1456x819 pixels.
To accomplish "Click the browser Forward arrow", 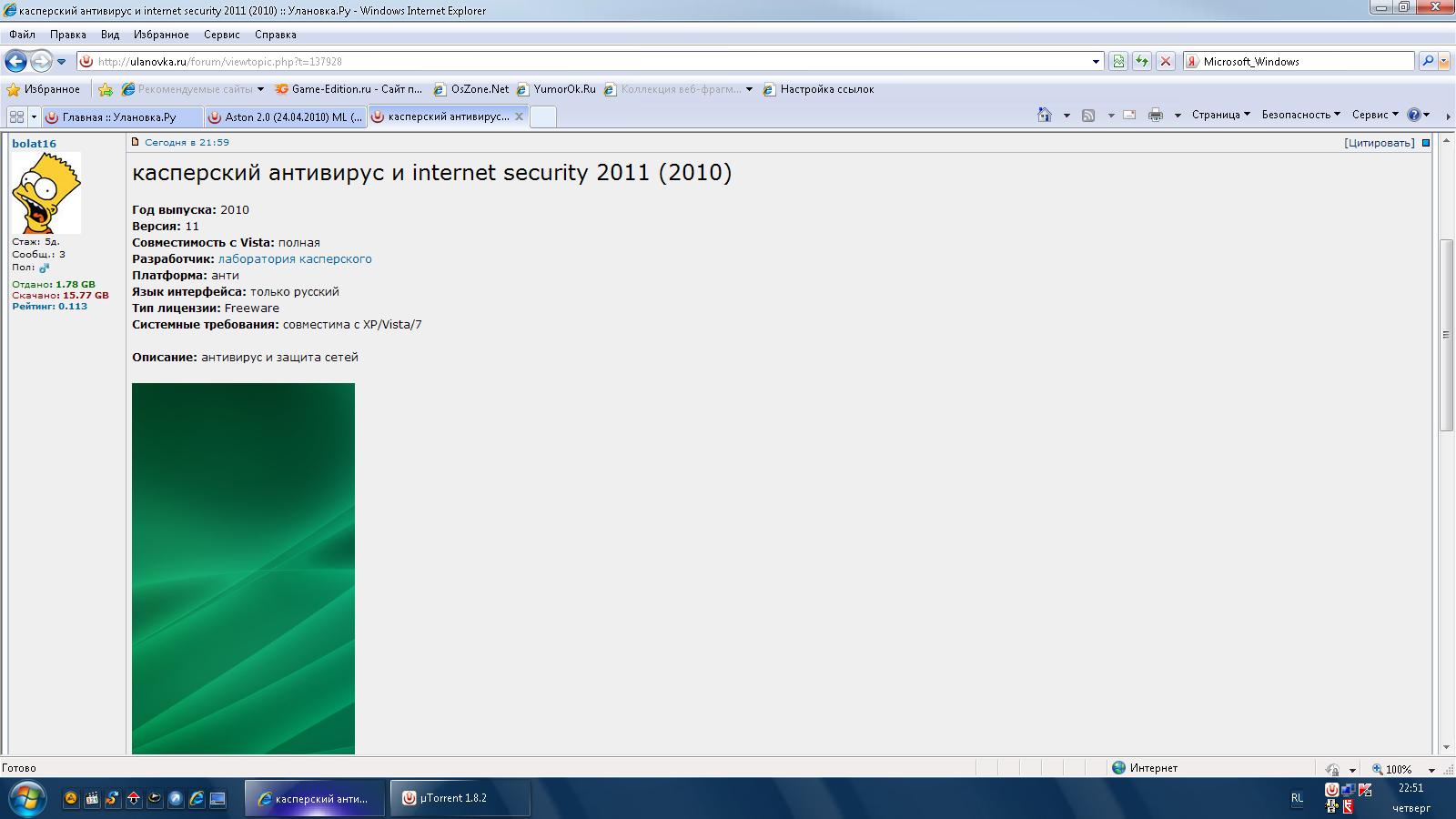I will (x=41, y=61).
